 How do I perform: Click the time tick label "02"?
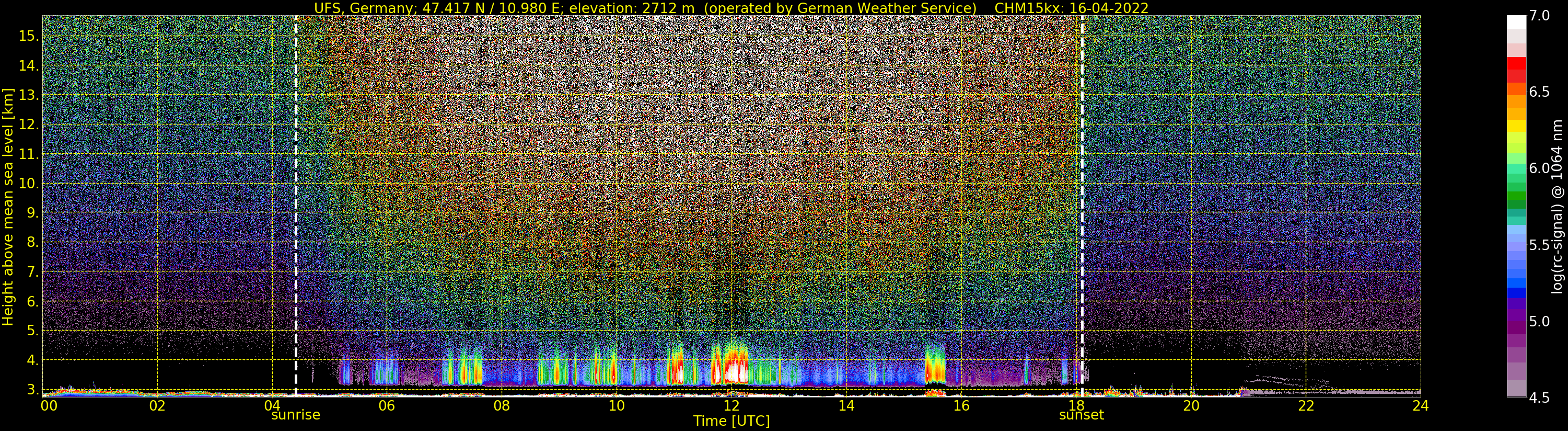coord(158,405)
